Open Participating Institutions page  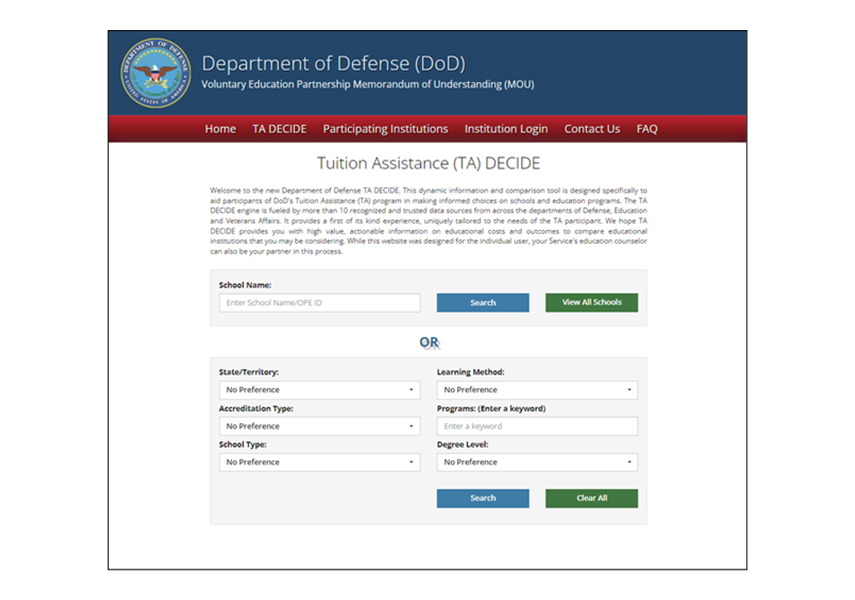385,129
